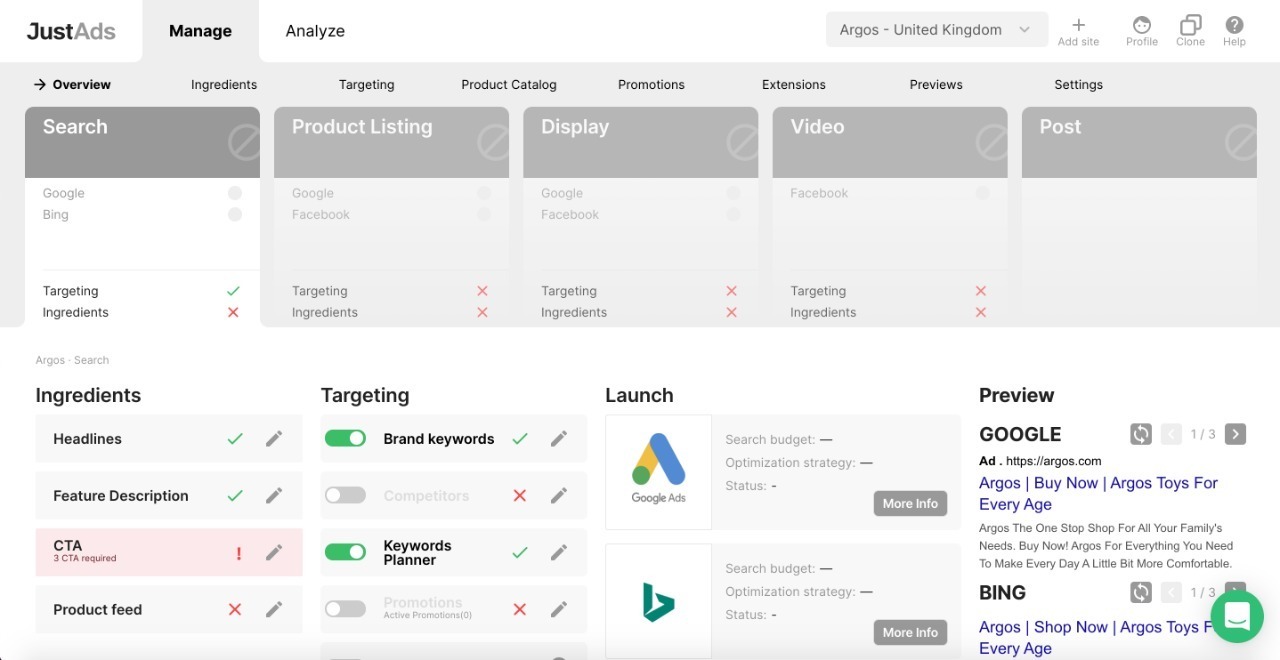Go to the Extensions section

[x=794, y=85]
